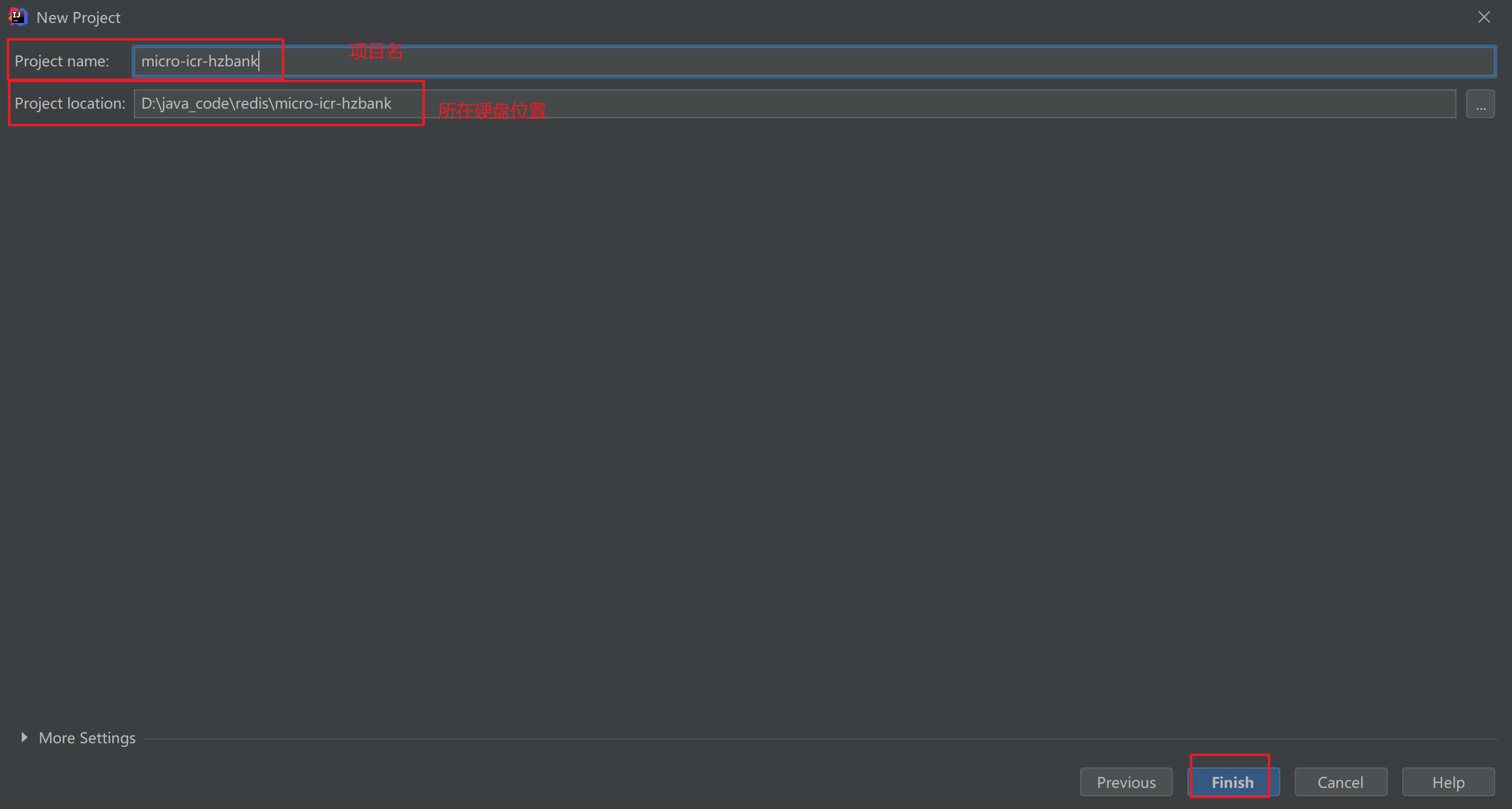Screen dimensions: 1512x809
Task: Cancel the new project wizard
Action: [x=1340, y=782]
